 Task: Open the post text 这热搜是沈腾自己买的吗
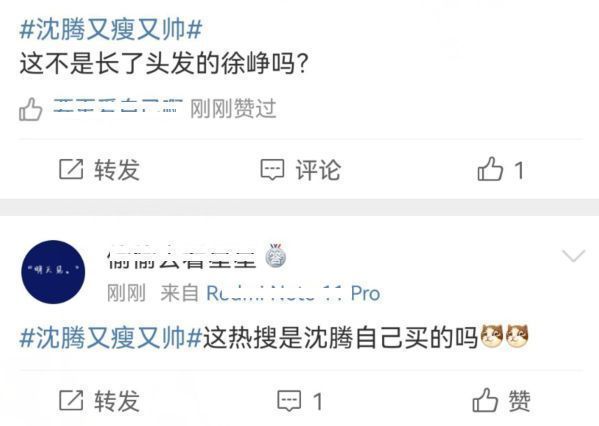[340, 338]
